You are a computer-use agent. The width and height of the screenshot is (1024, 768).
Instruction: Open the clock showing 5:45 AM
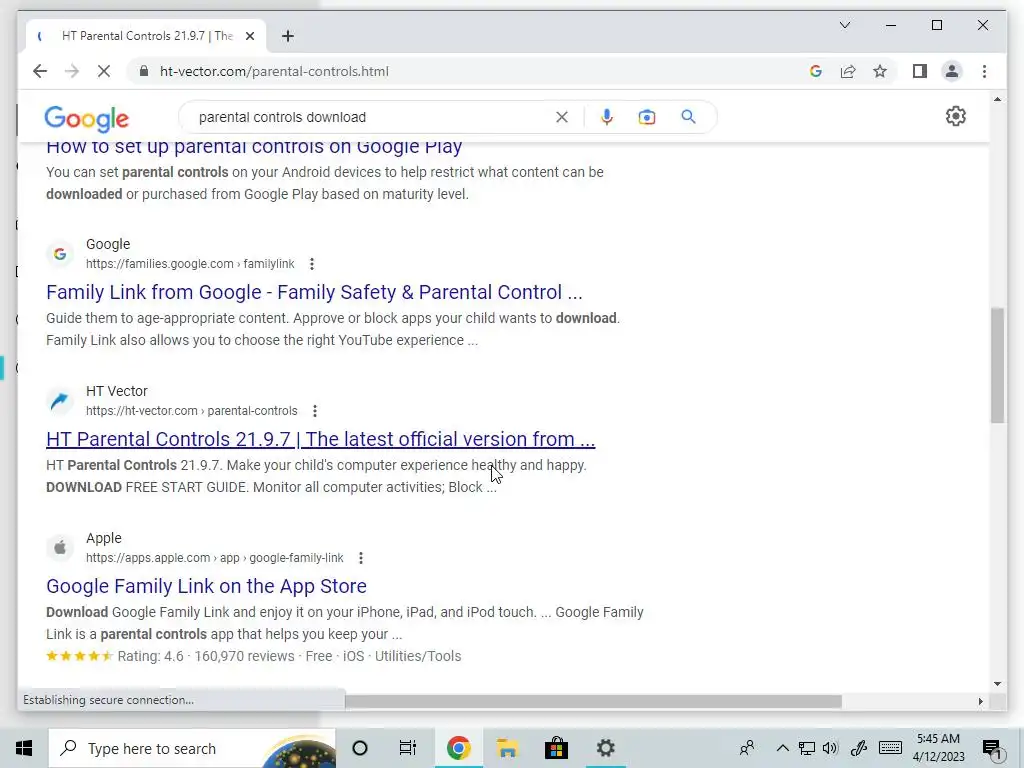(x=938, y=748)
